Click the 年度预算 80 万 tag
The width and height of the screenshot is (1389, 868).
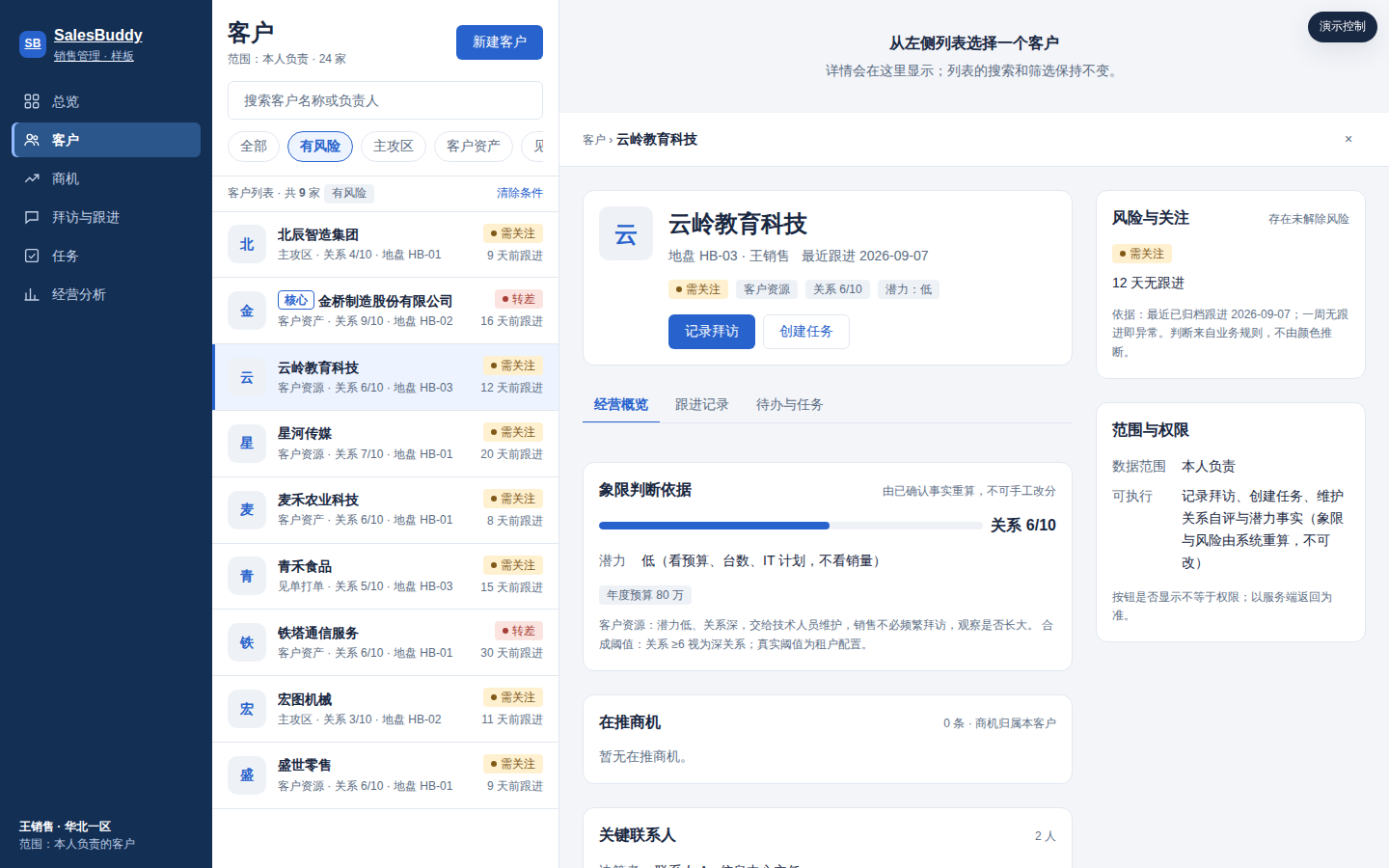point(645,595)
